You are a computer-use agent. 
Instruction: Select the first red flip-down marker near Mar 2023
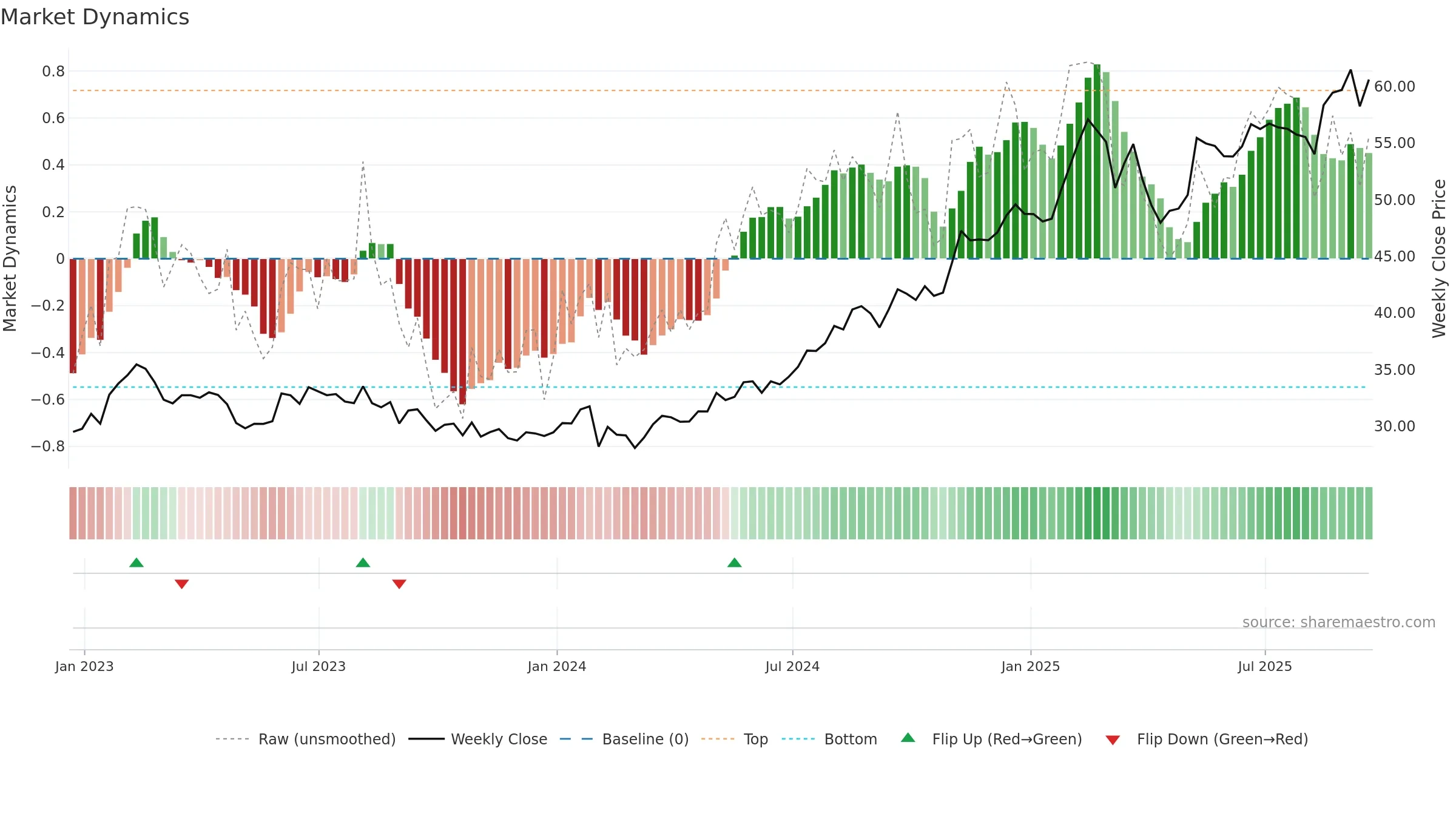pos(181,584)
